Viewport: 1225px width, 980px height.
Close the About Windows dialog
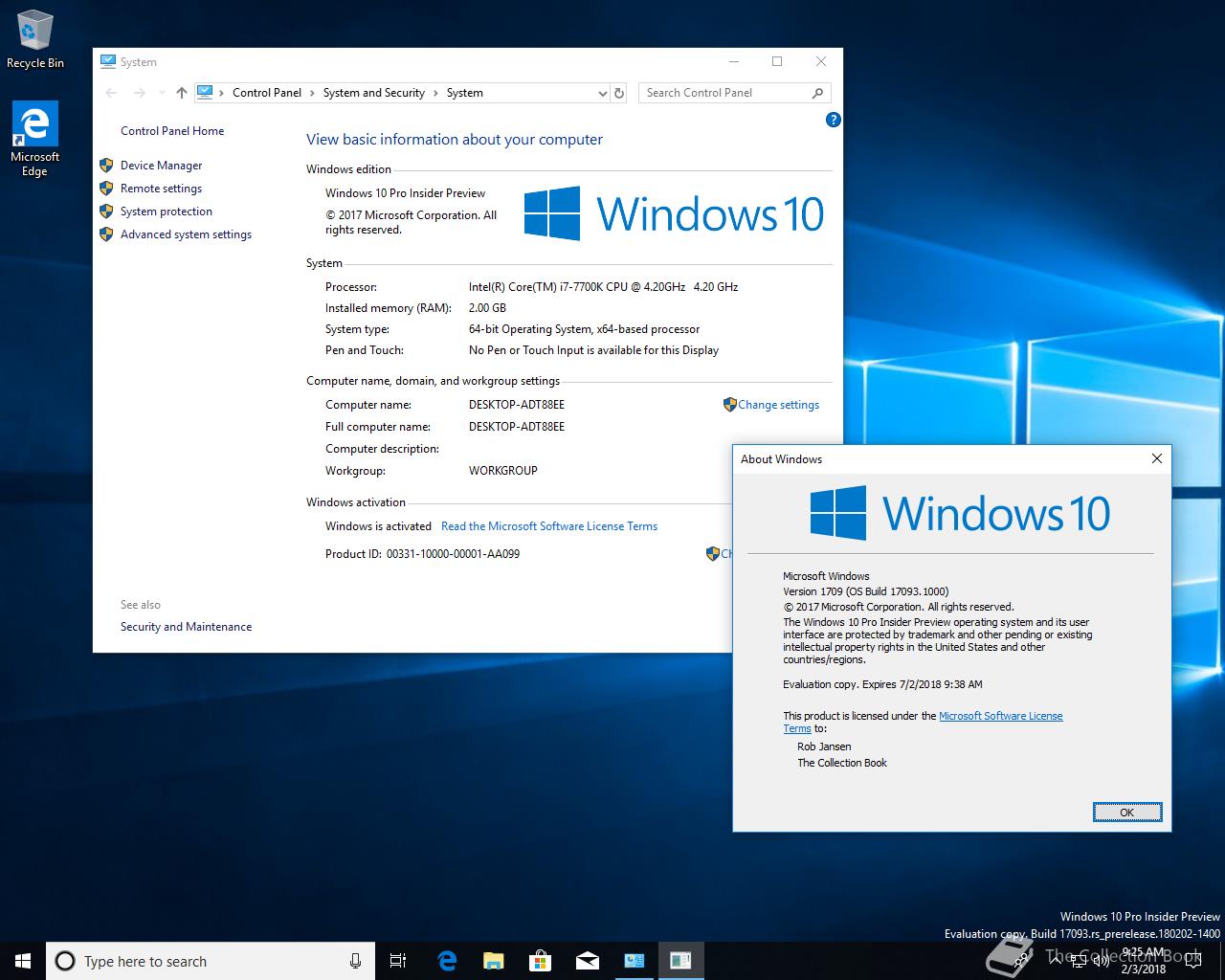[1156, 458]
